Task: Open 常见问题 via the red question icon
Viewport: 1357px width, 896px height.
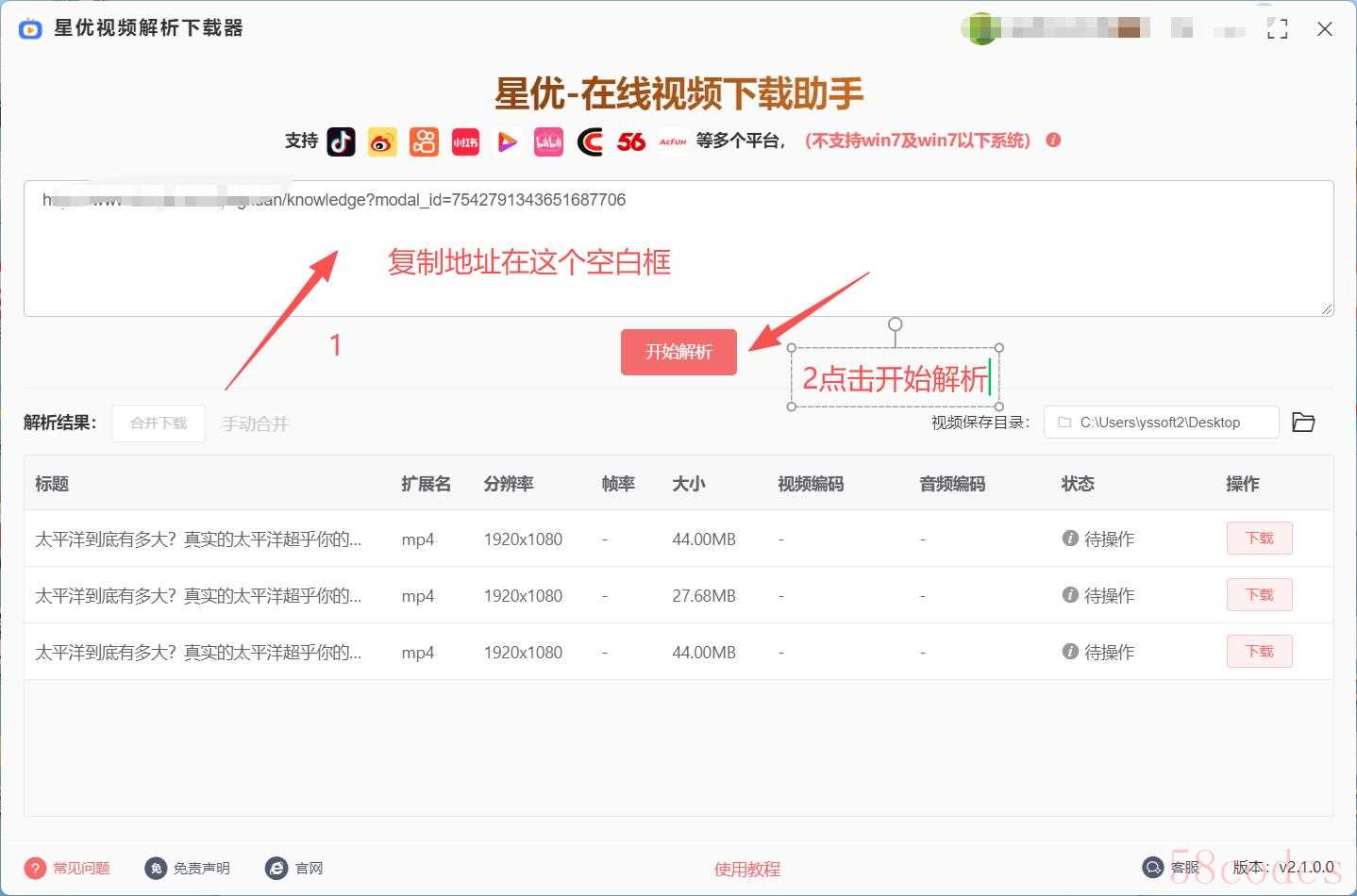Action: (35, 869)
